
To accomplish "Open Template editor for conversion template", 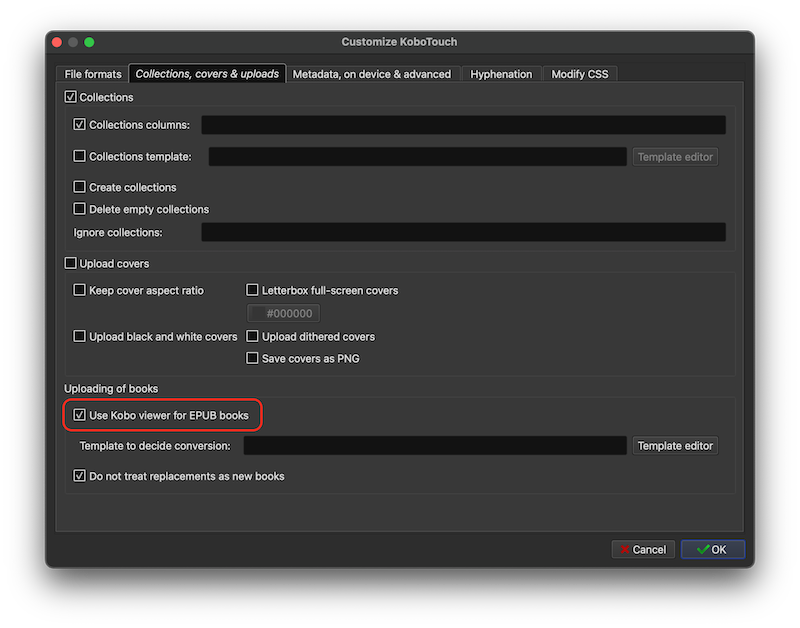I will click(675, 445).
